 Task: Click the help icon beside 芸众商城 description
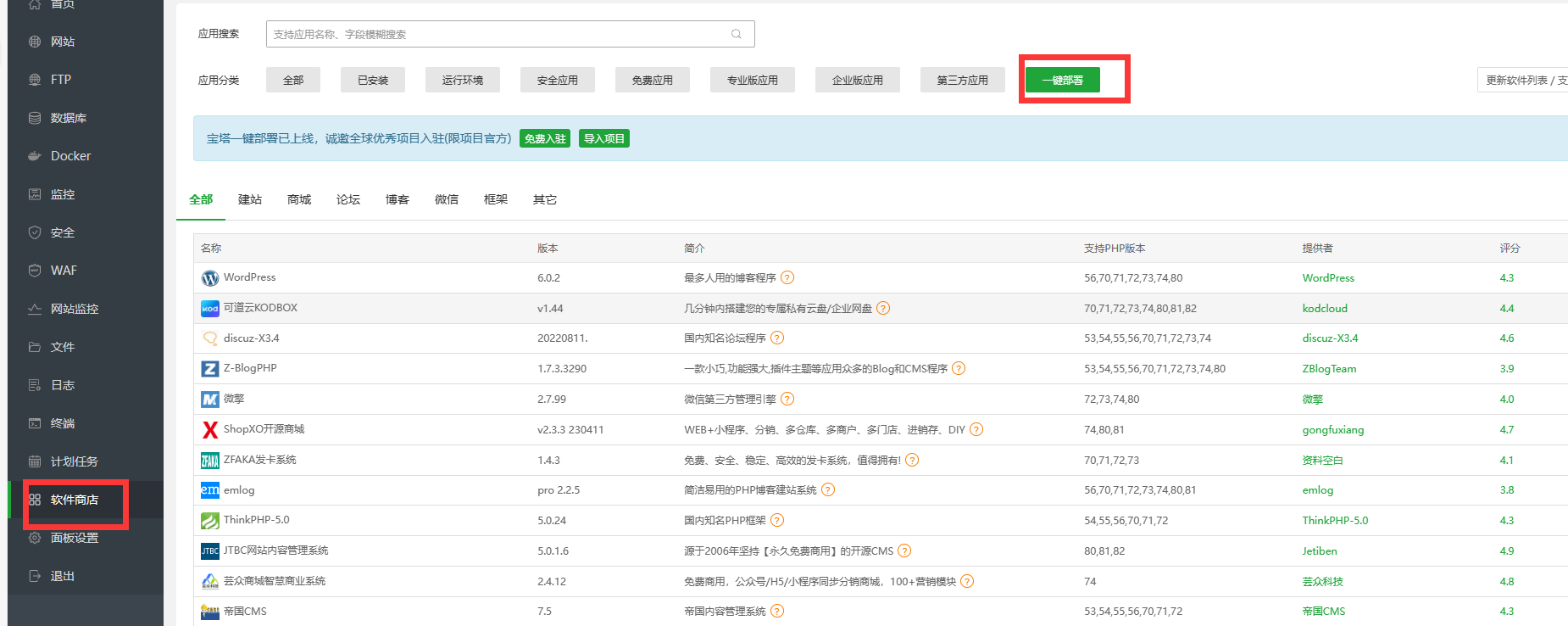click(967, 581)
